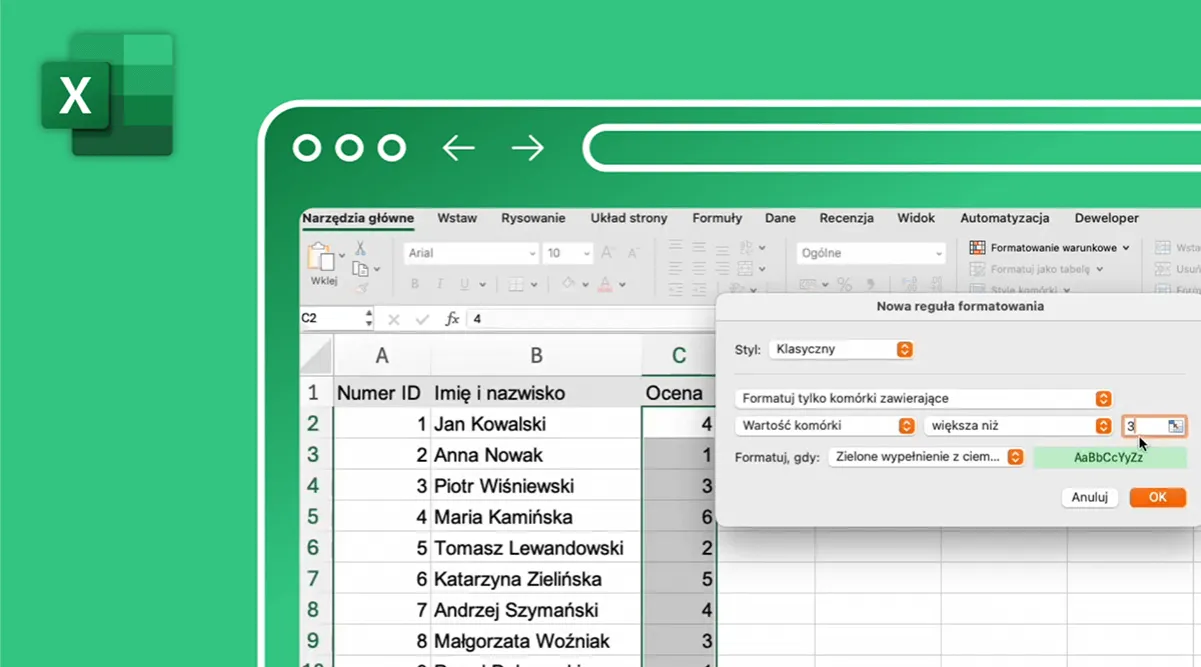Toggle Italic formatting

tap(439, 285)
